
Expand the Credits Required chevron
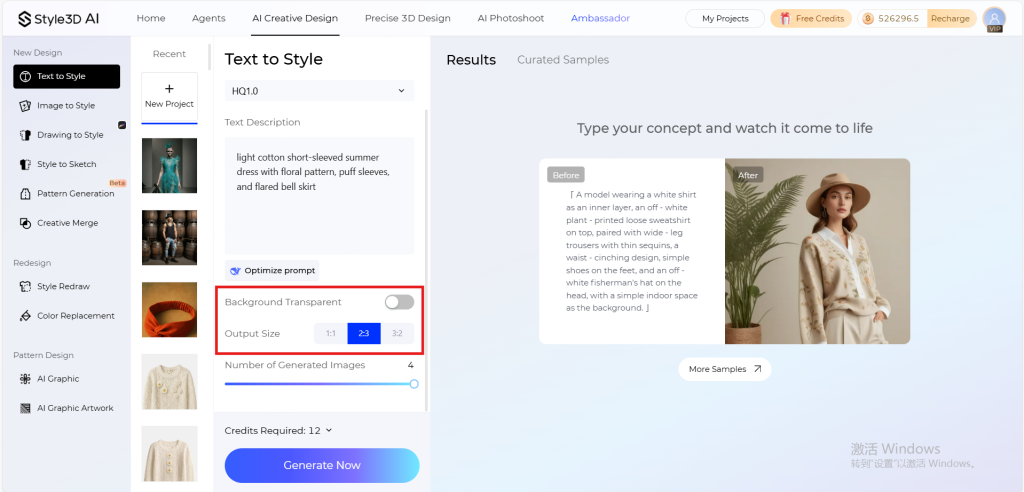(328, 430)
